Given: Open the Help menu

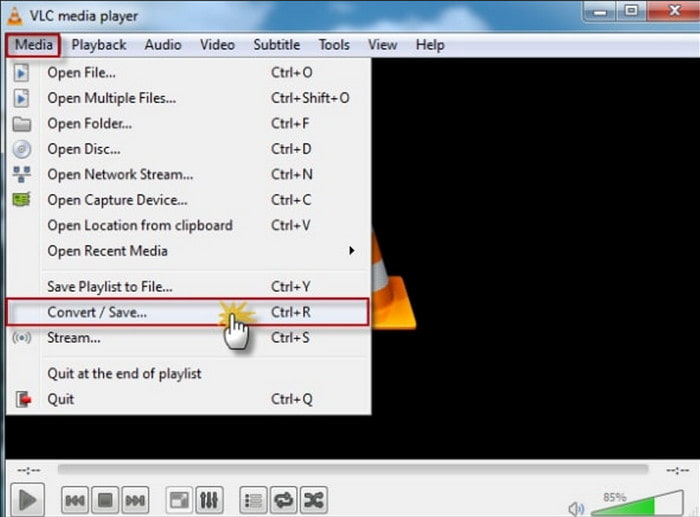Looking at the screenshot, I should point(430,45).
